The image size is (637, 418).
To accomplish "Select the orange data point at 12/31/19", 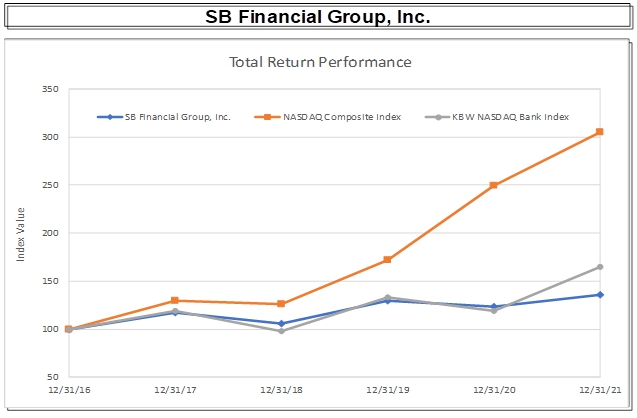I will pos(387,260).
